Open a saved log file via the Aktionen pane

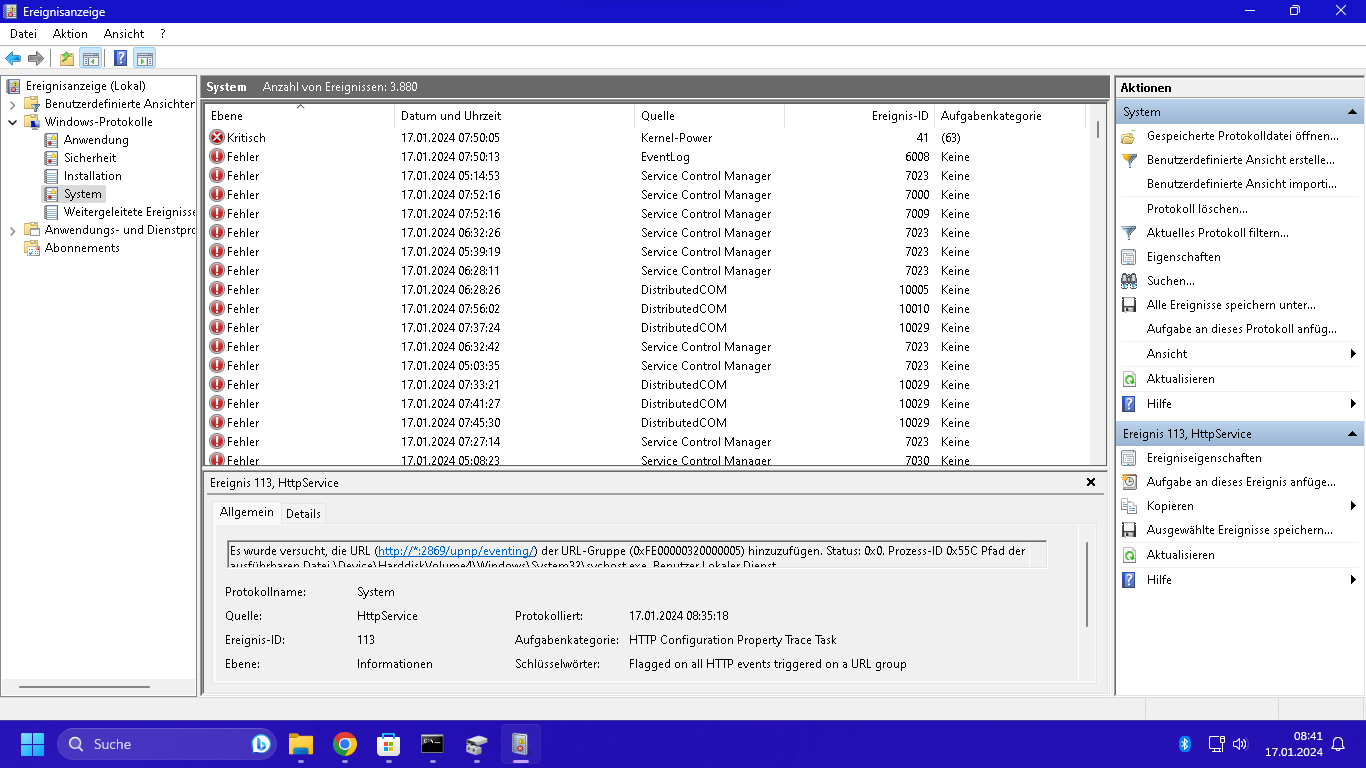tap(1249, 137)
